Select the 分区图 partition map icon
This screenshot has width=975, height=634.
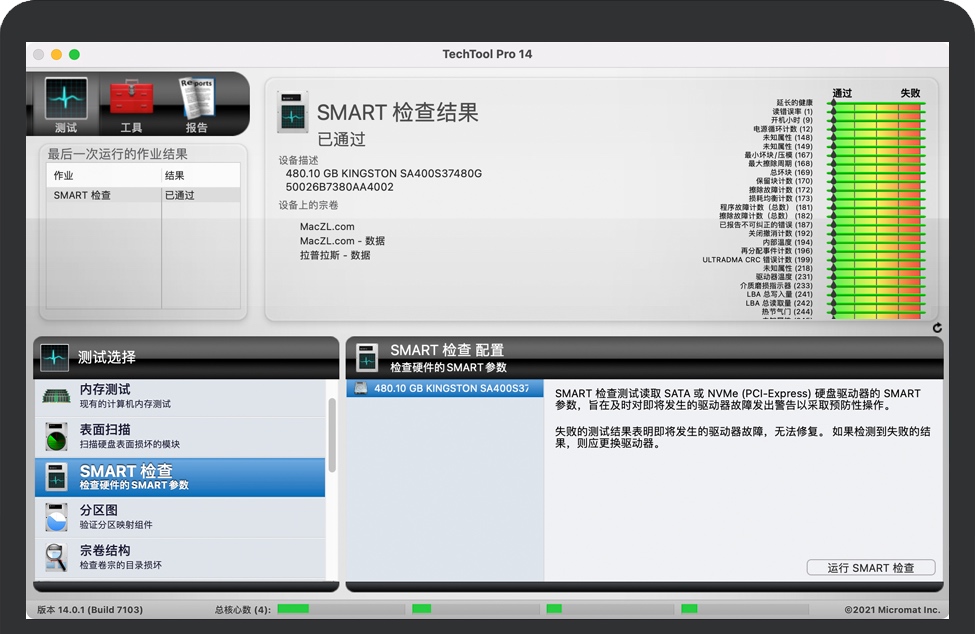(57, 516)
